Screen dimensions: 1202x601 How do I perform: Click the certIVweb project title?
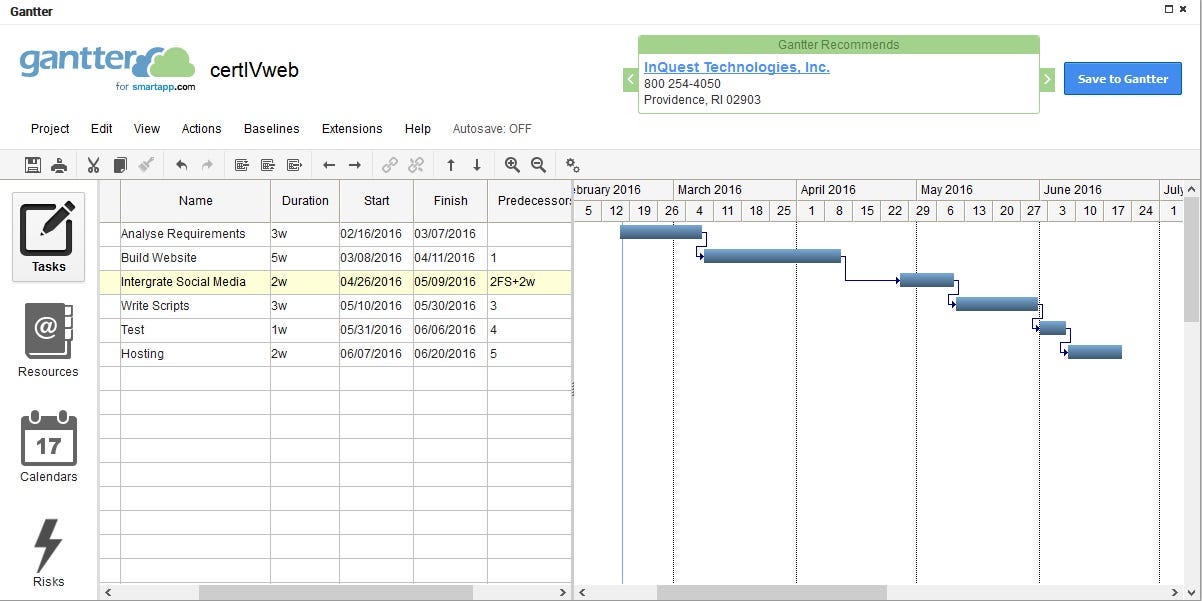[x=254, y=70]
